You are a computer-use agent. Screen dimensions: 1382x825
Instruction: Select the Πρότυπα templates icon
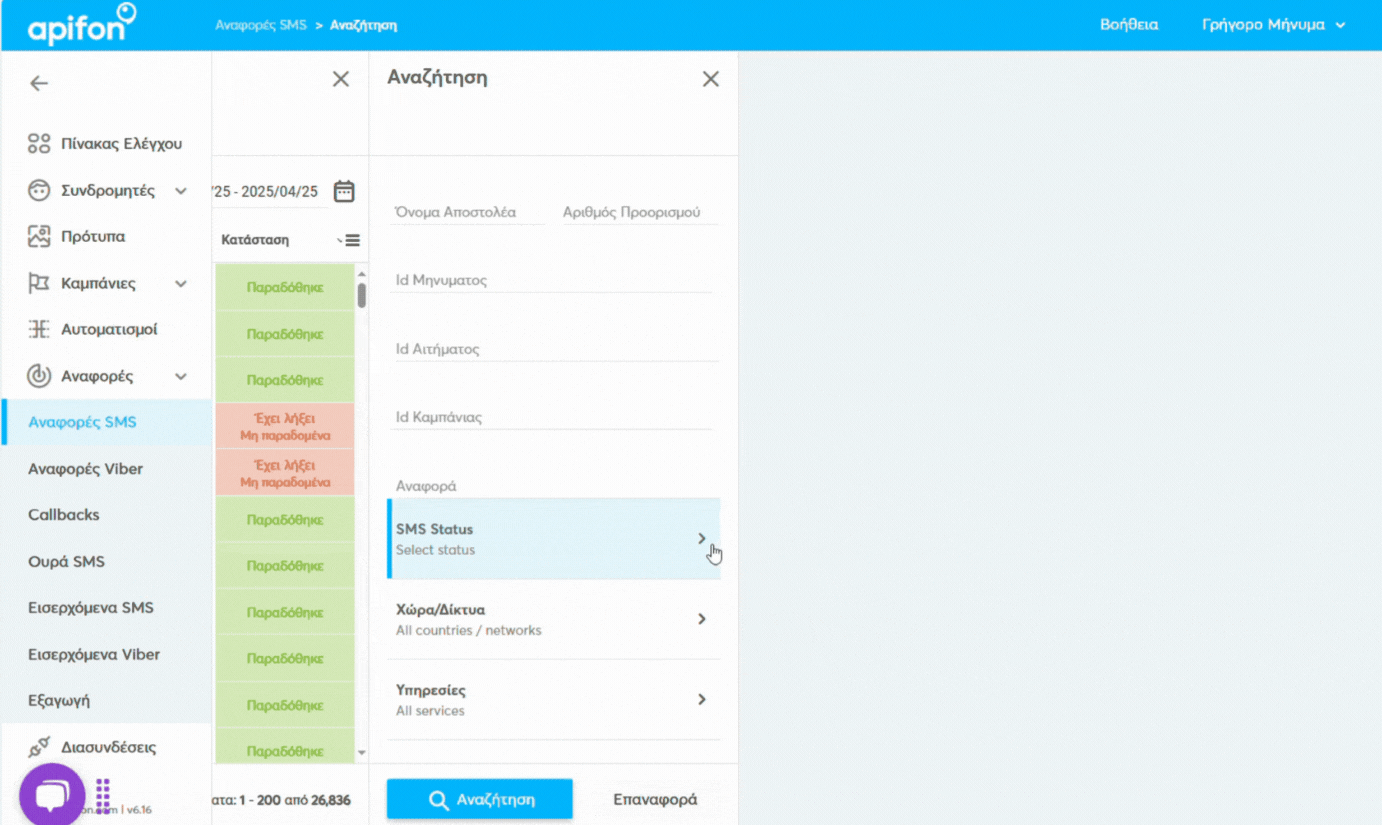[x=38, y=236]
